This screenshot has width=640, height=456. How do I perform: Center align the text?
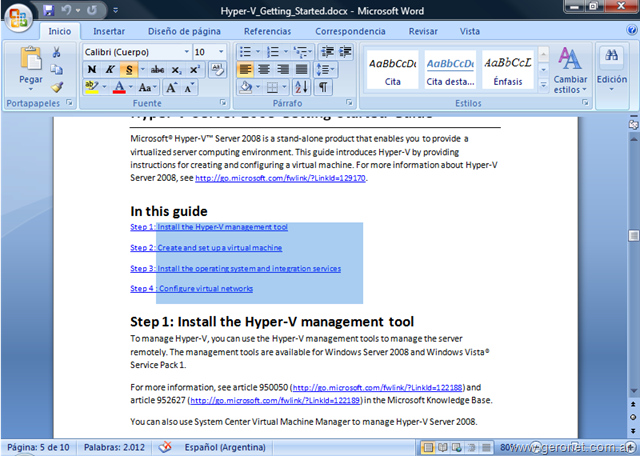pos(264,70)
